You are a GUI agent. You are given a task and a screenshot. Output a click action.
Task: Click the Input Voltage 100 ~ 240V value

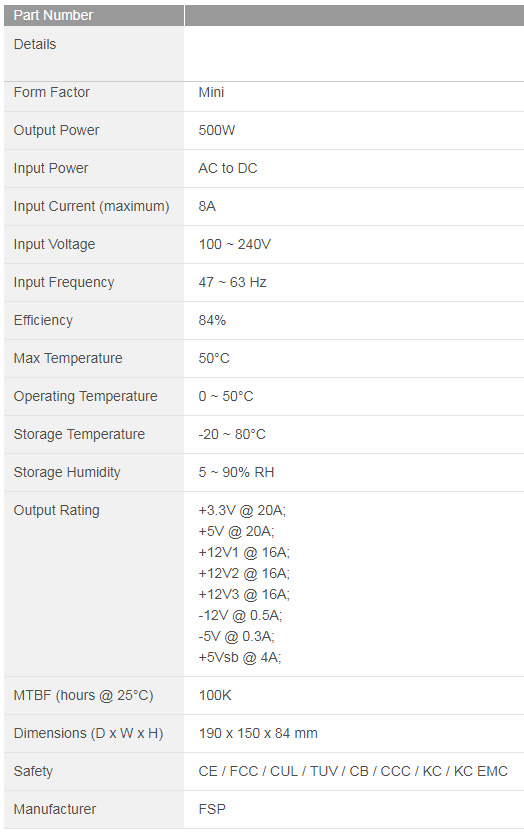click(234, 244)
